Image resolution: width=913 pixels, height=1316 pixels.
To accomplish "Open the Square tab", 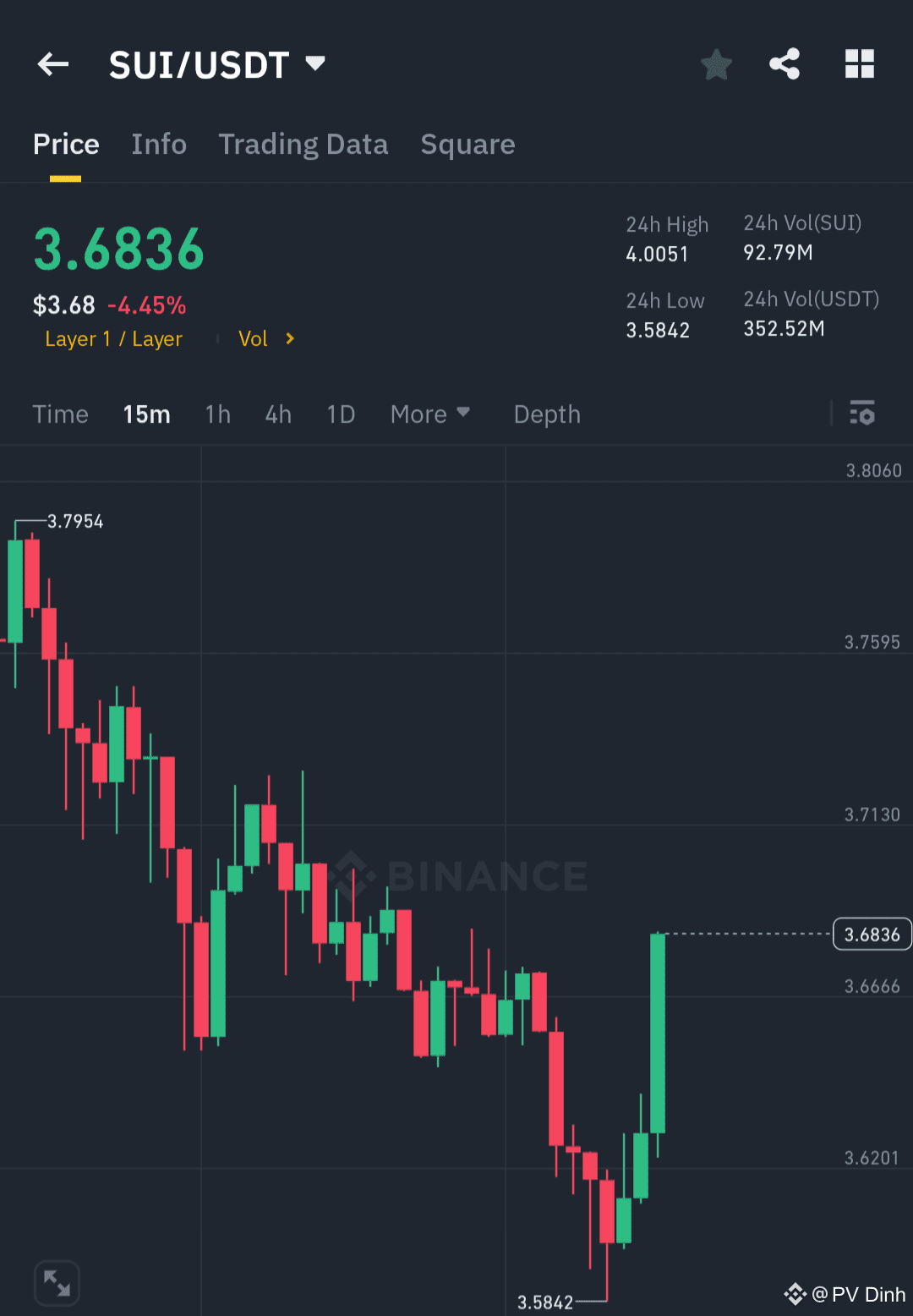I will click(467, 145).
